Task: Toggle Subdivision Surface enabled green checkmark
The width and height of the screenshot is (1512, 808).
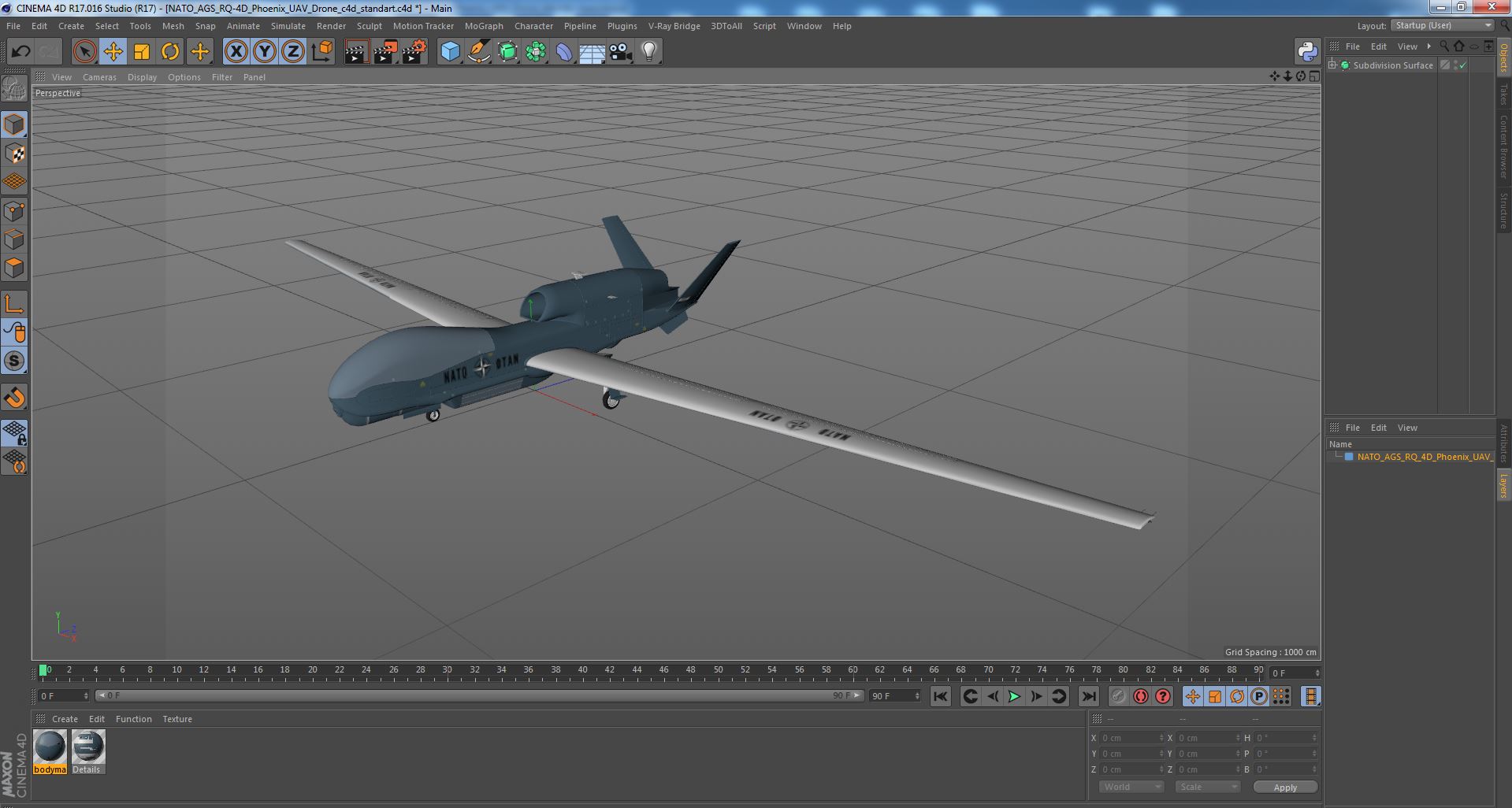Action: (x=1463, y=65)
